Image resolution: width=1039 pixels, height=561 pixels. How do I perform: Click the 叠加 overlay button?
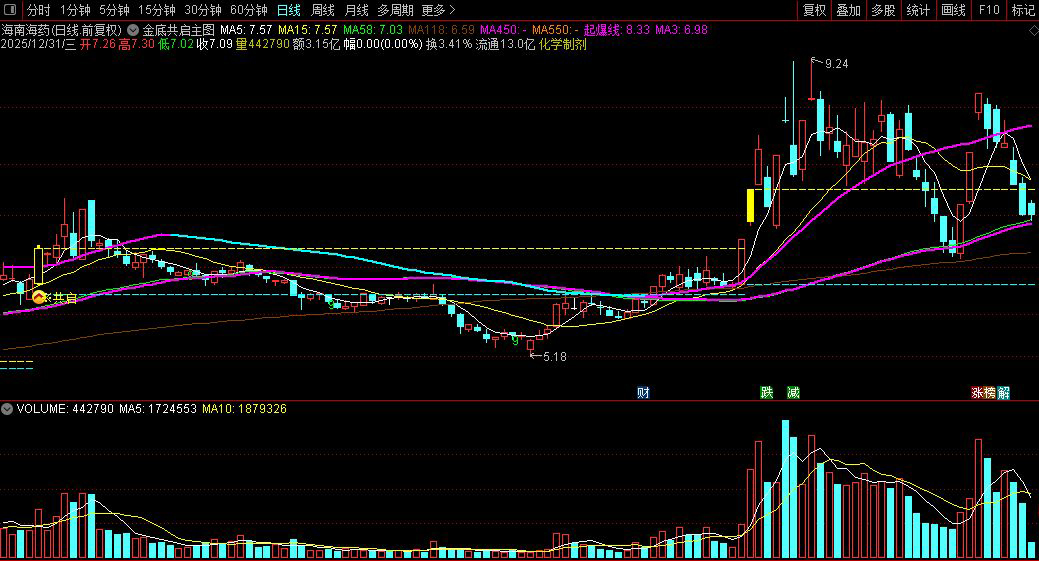(848, 10)
